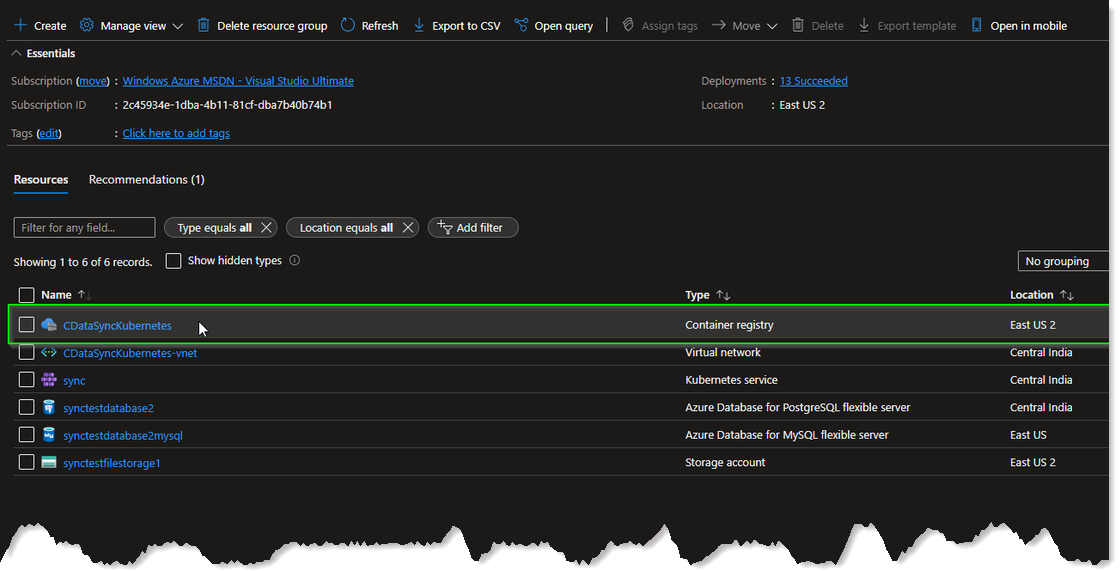Check the CDataSyncKubernetes-vnet row checkbox

tap(27, 352)
